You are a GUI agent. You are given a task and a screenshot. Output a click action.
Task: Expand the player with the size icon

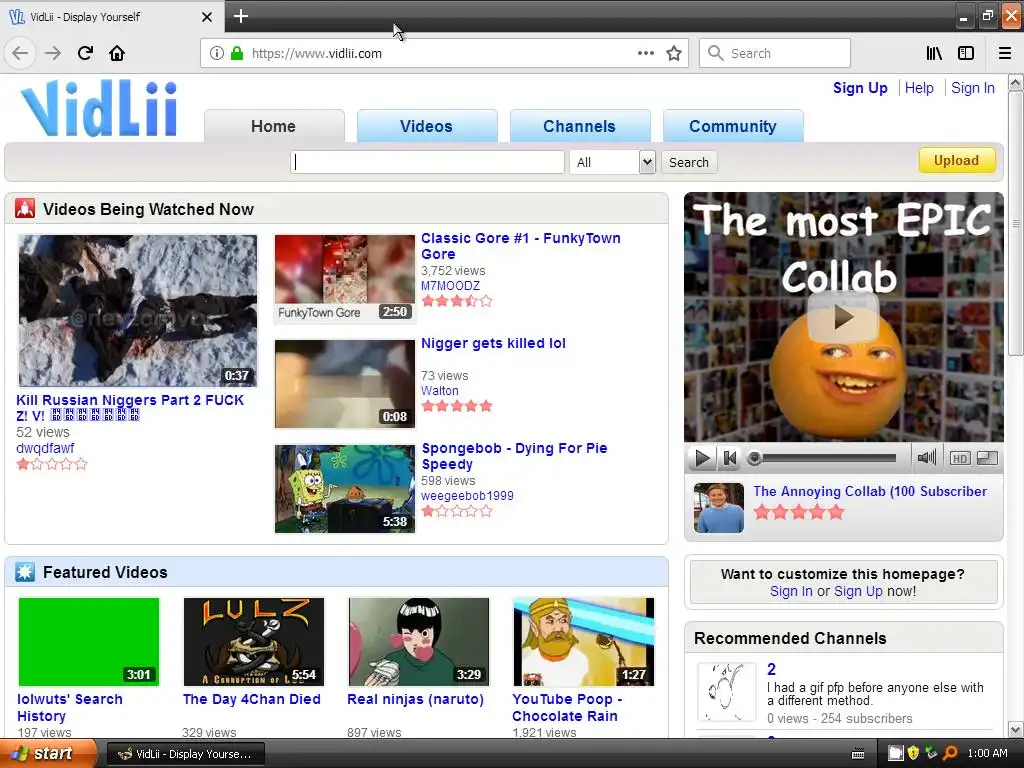pyautogui.click(x=987, y=458)
